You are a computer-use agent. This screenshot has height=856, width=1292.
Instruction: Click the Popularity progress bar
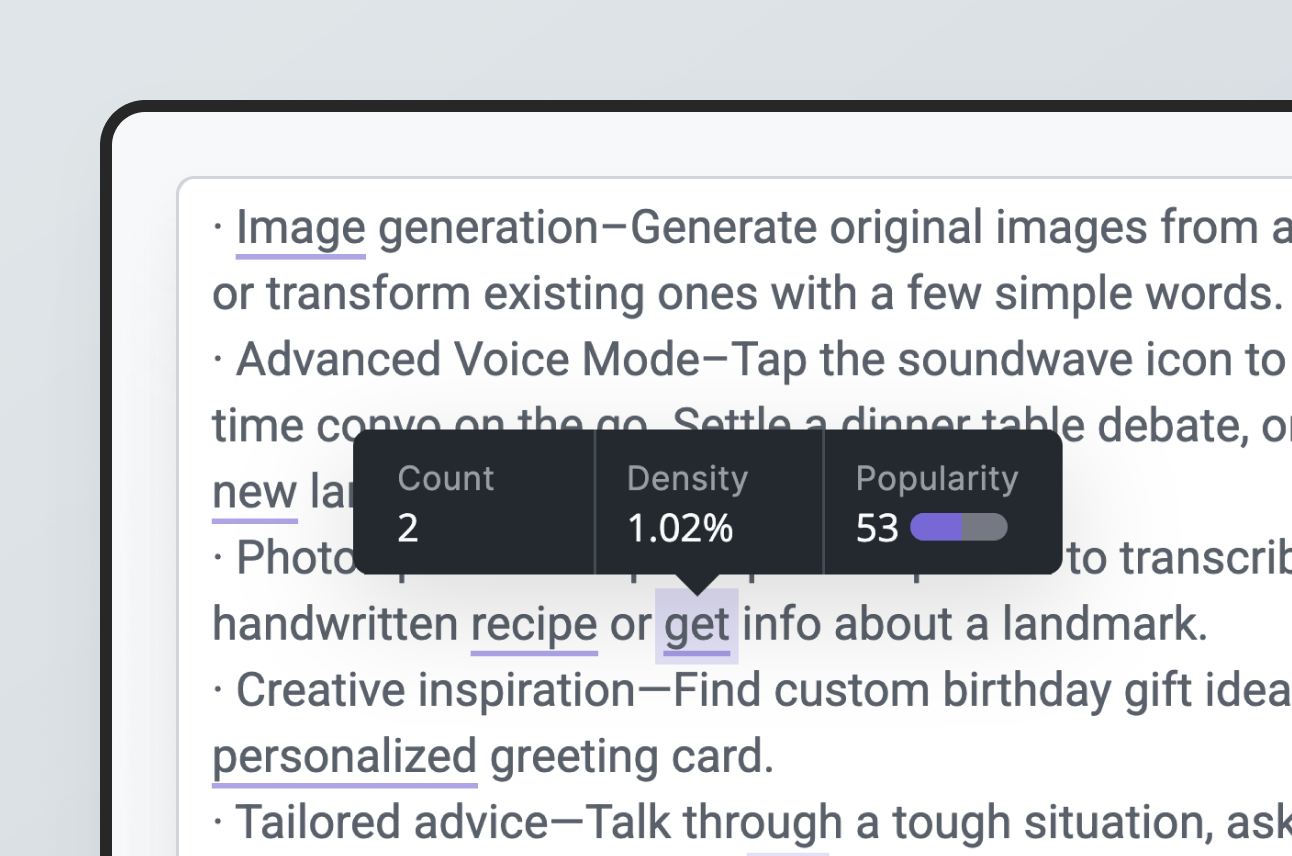tap(958, 528)
